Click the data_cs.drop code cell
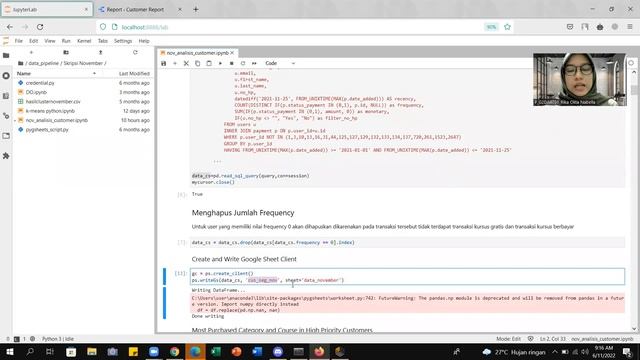Image resolution: width=640 pixels, height=360 pixels. [x=407, y=242]
